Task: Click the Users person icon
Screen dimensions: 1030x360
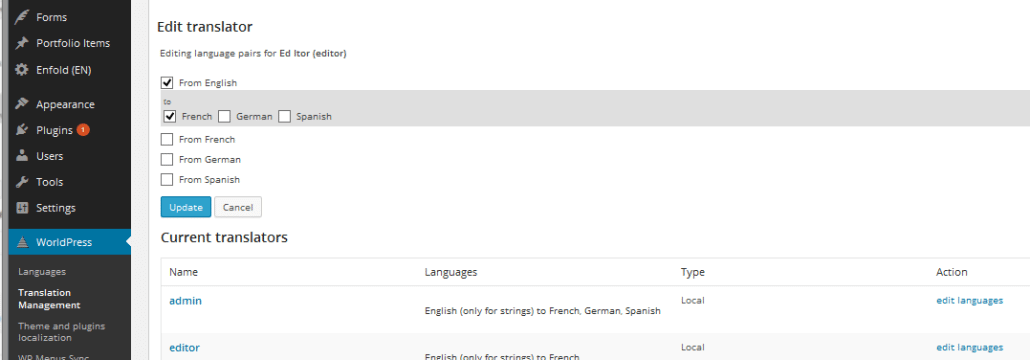Action: coord(22,156)
